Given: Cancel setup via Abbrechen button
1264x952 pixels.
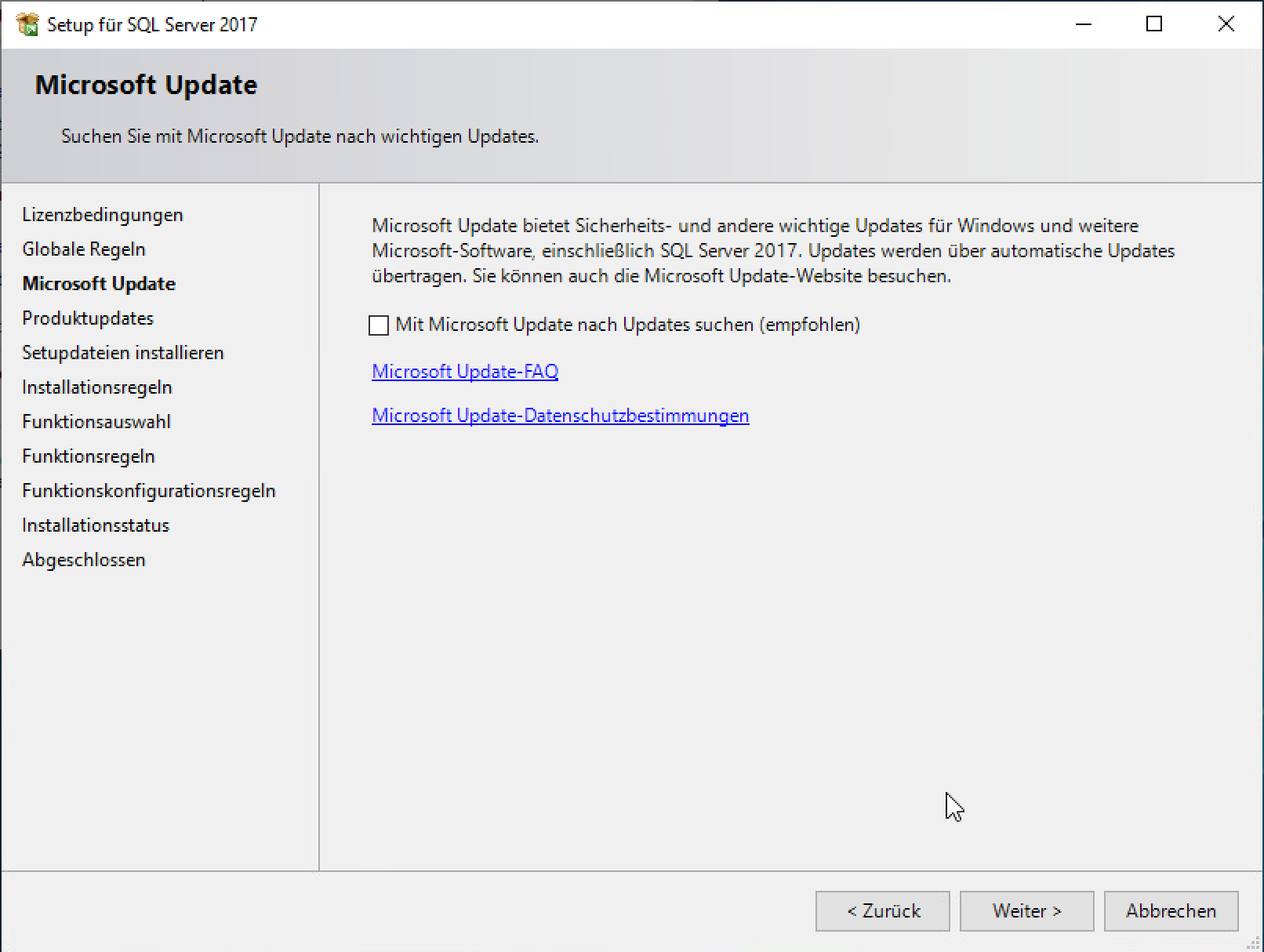Looking at the screenshot, I should click(x=1171, y=911).
